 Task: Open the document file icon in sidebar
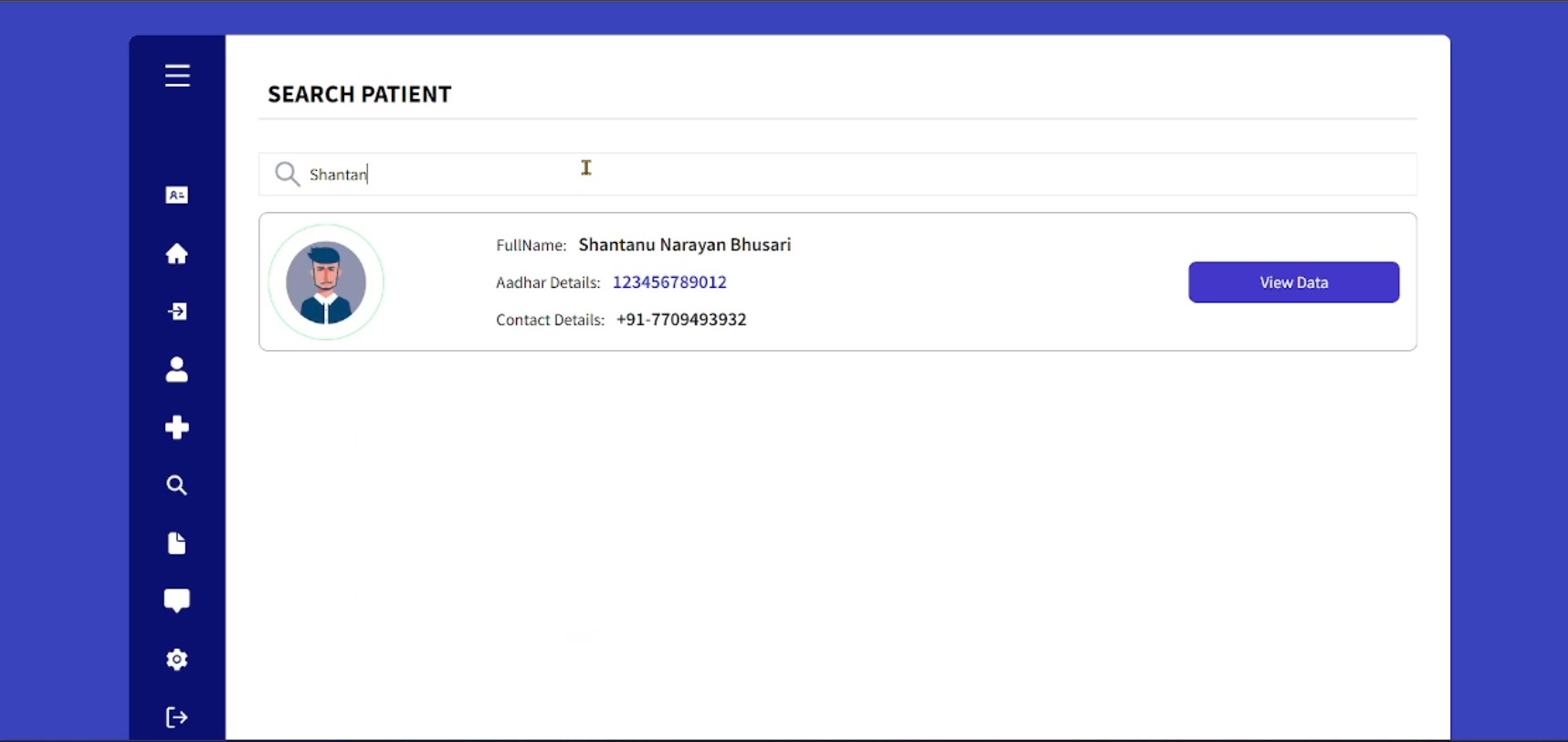click(177, 544)
